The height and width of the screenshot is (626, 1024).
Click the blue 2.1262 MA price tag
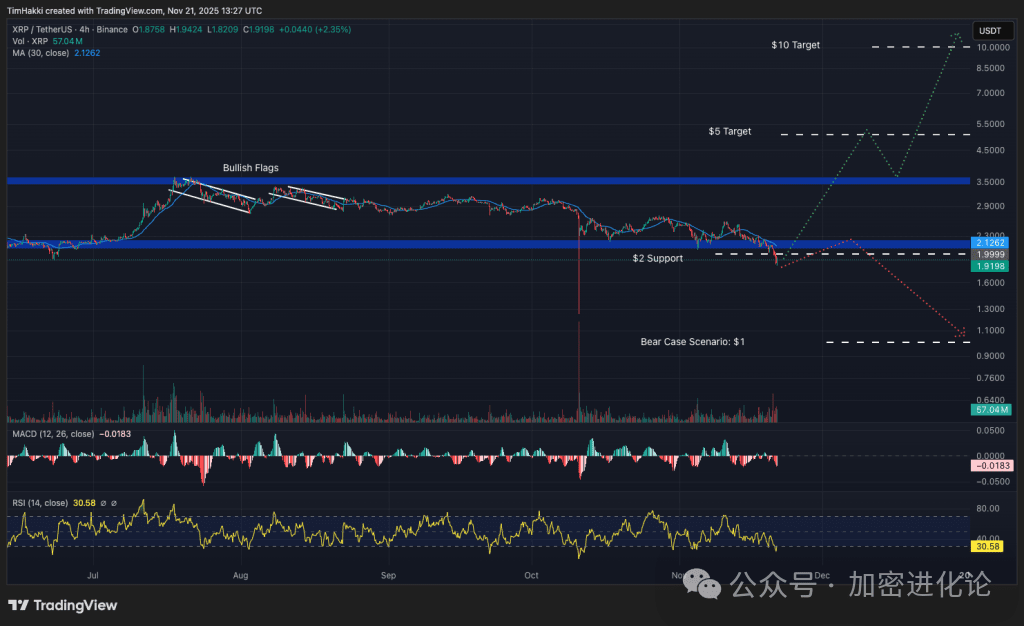[x=988, y=242]
